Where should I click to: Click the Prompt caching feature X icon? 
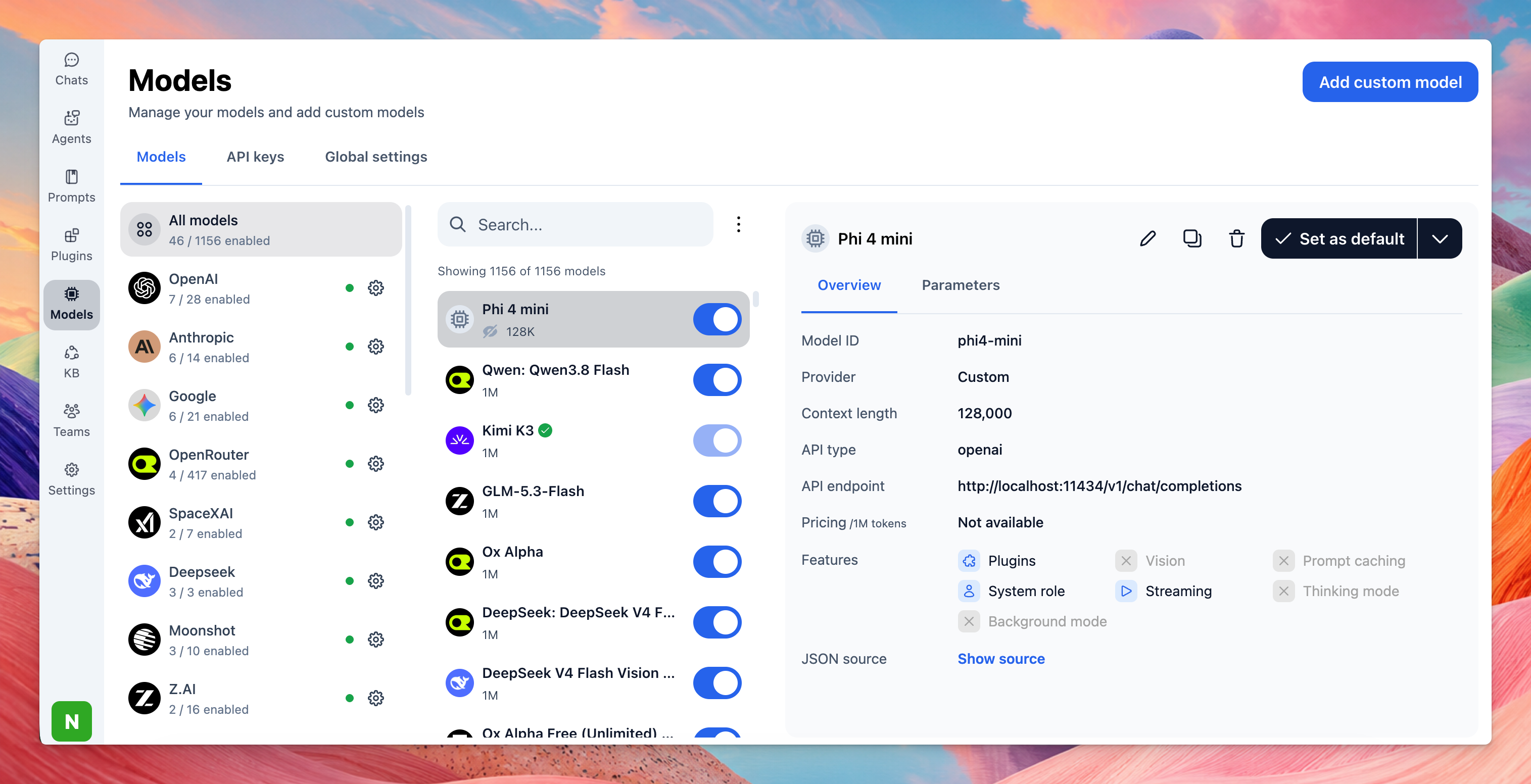1283,561
